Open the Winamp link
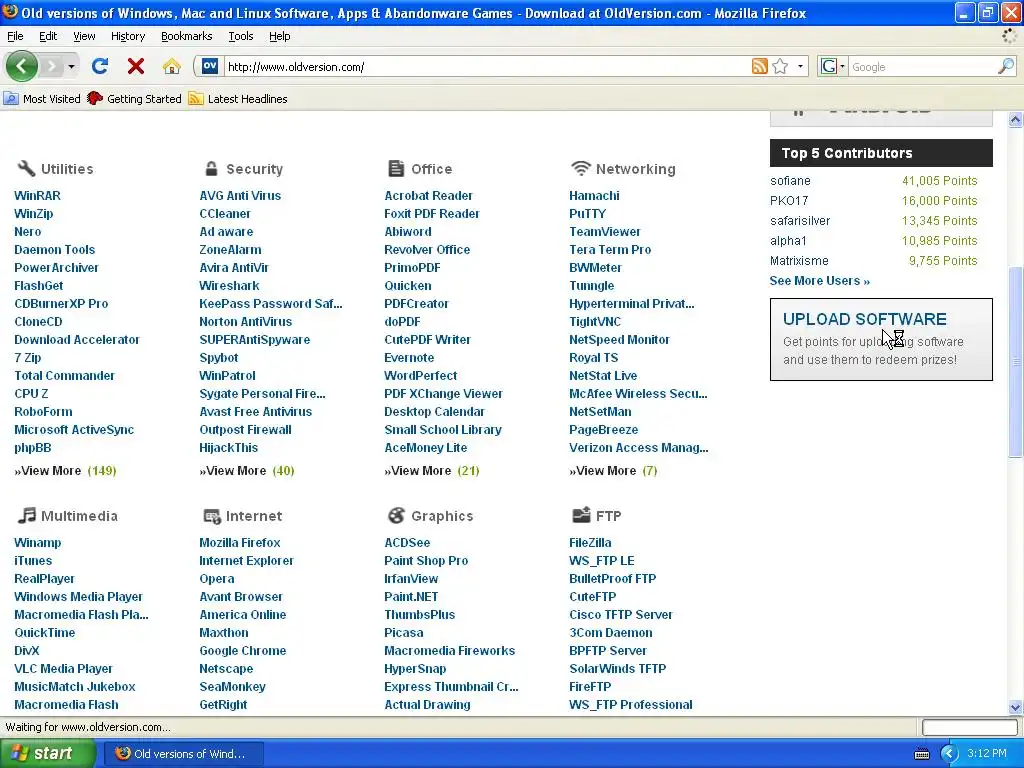 [x=37, y=542]
